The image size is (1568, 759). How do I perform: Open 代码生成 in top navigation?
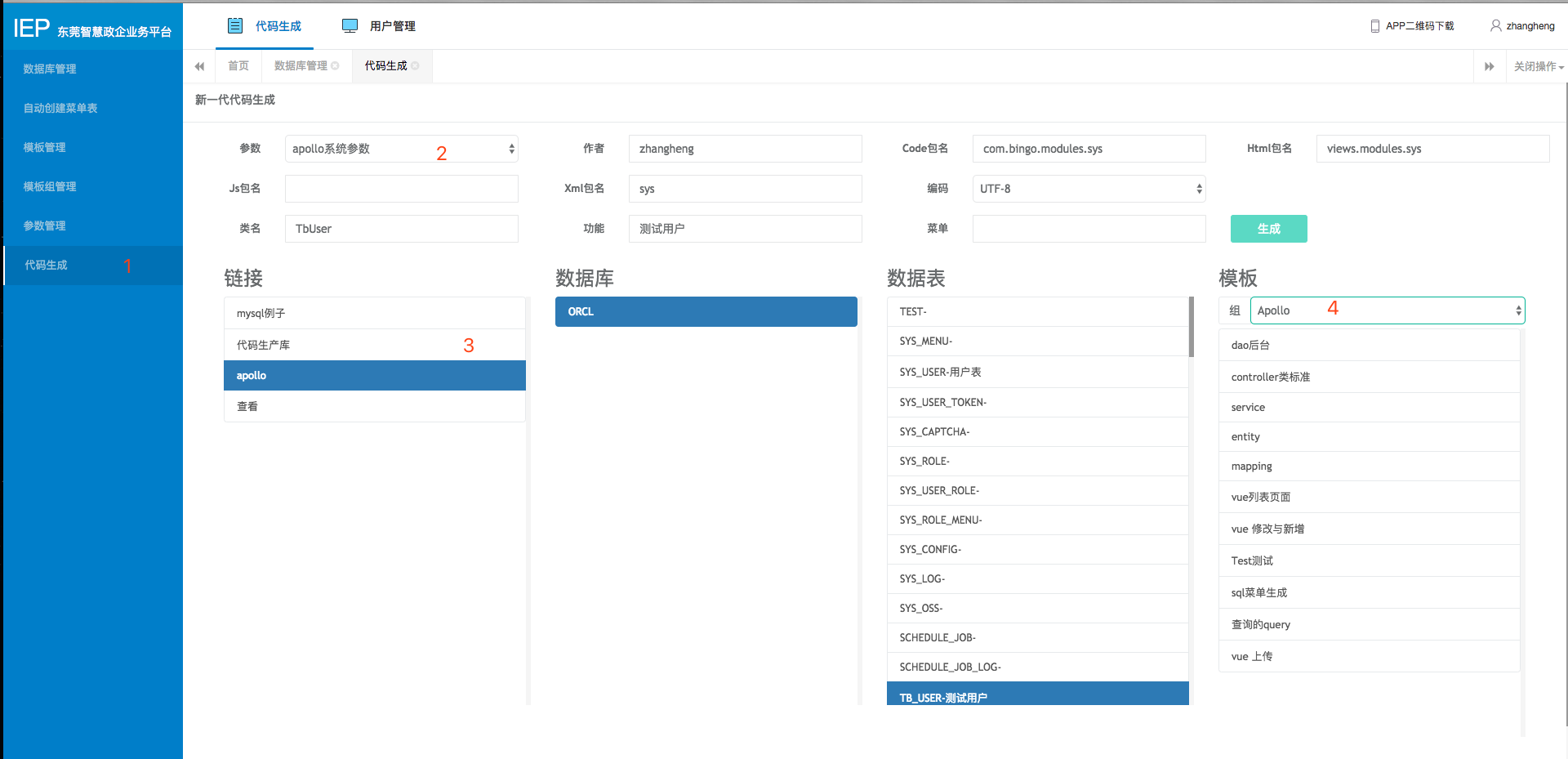pos(265,26)
